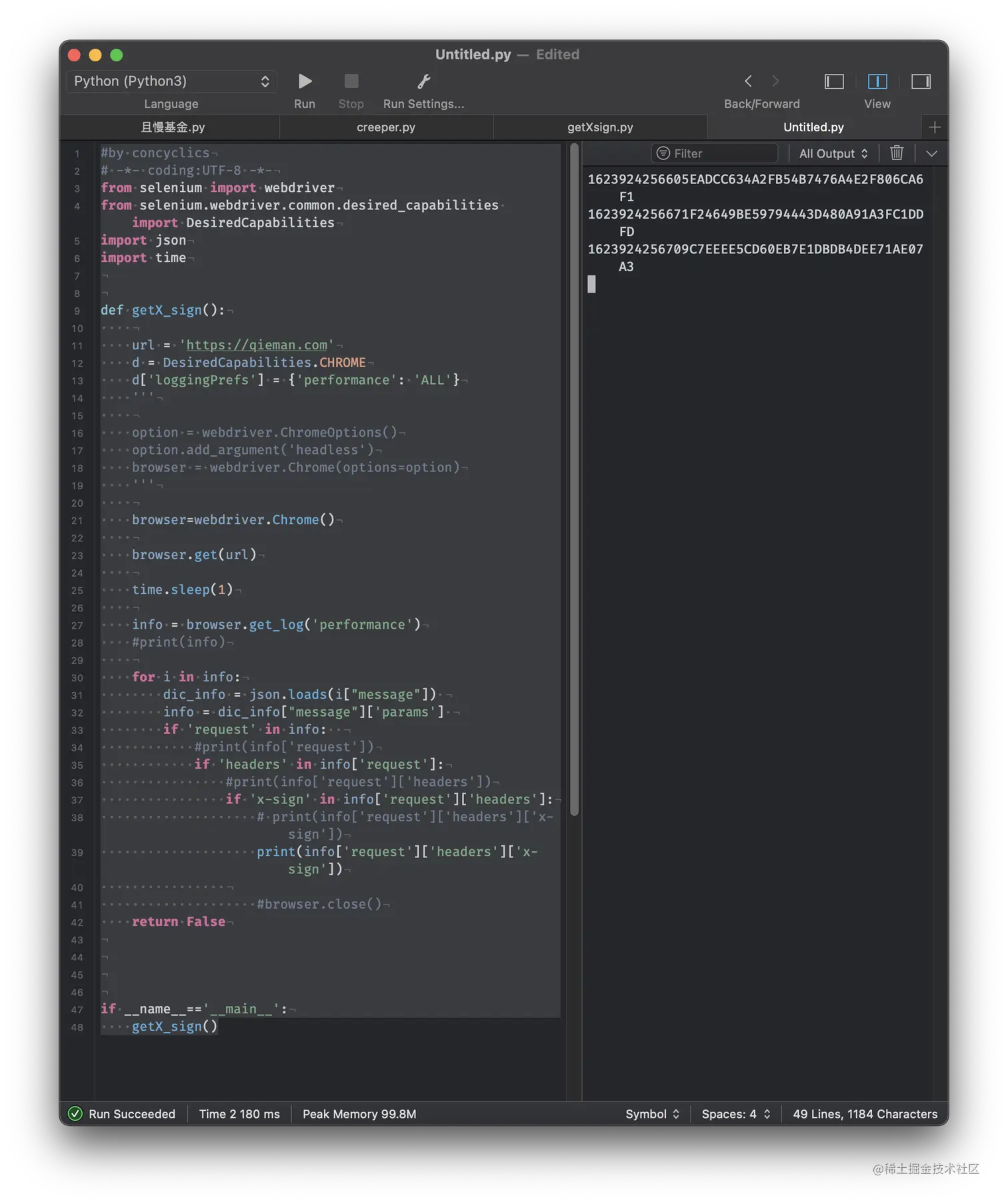Open Run Settings wrench icon
1008x1204 pixels.
point(423,81)
